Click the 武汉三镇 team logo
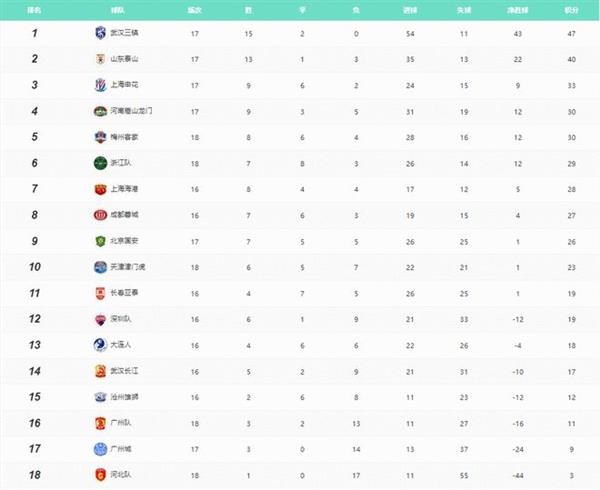 click(100, 33)
